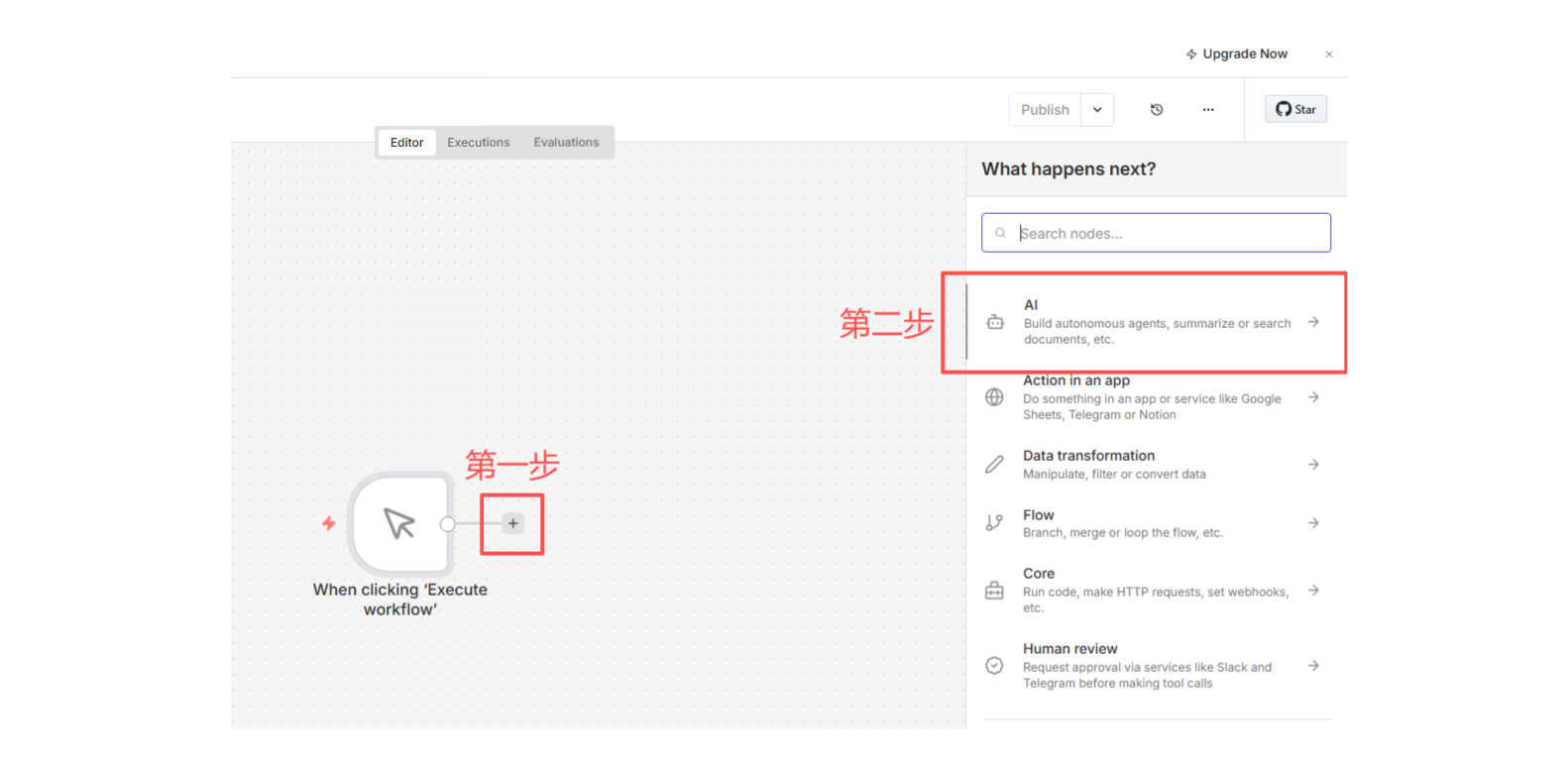Click the Human review label

click(1069, 649)
